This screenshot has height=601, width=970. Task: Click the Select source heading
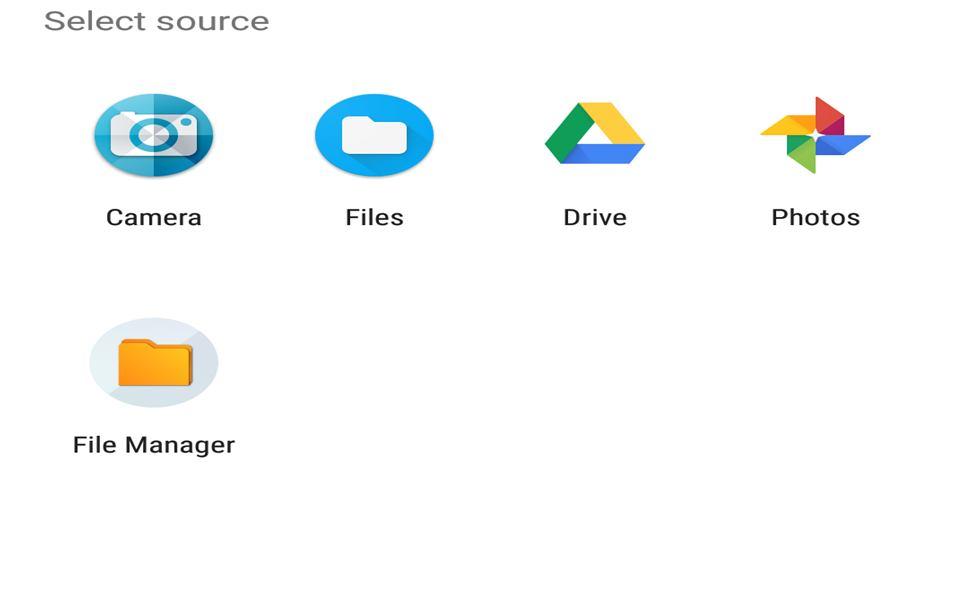tap(157, 21)
